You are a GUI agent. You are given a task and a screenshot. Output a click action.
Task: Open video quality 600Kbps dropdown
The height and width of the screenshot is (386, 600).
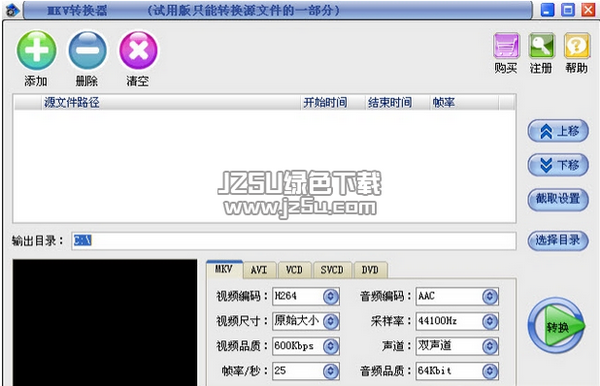tap(331, 346)
